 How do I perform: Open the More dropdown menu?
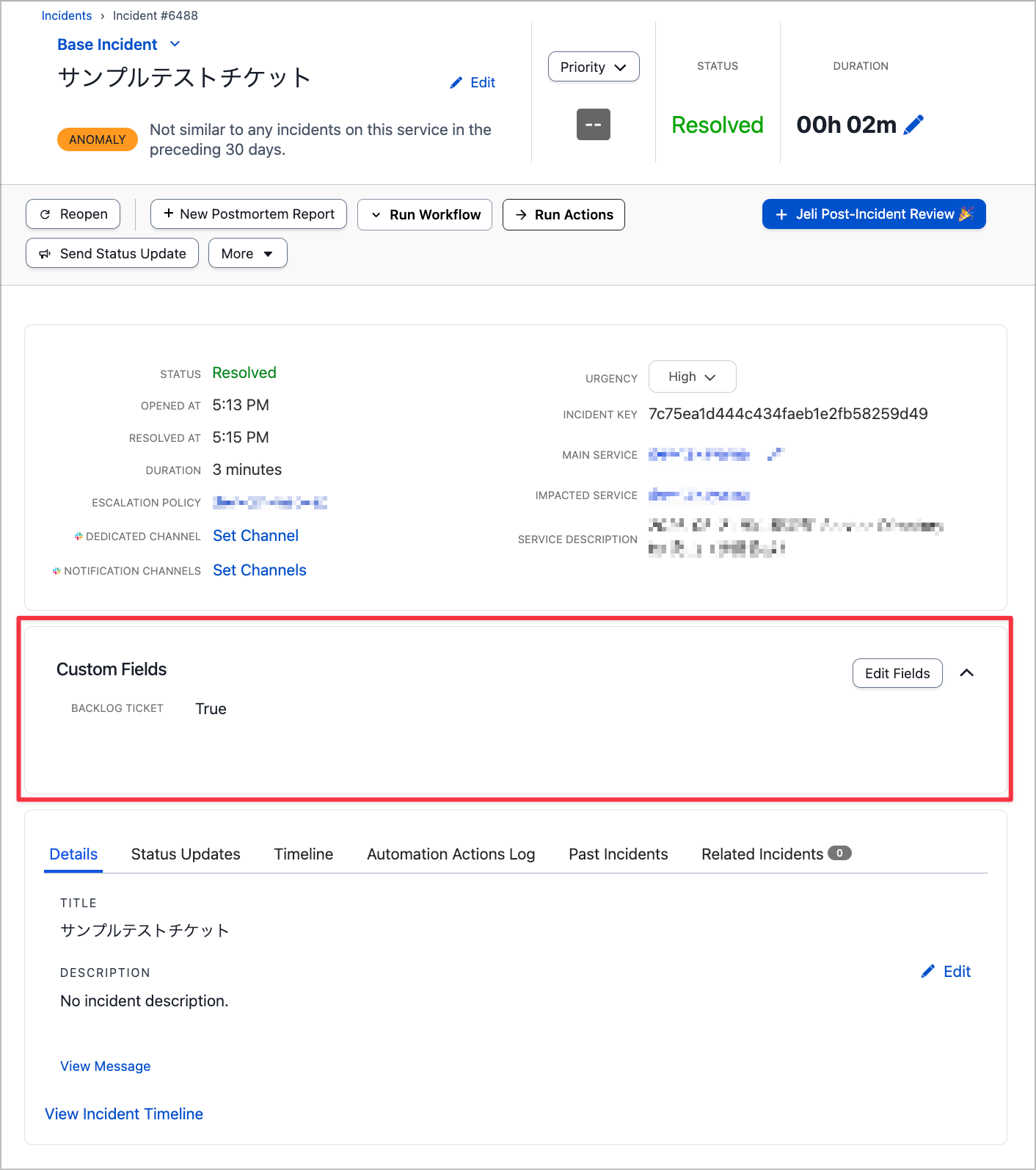[248, 253]
